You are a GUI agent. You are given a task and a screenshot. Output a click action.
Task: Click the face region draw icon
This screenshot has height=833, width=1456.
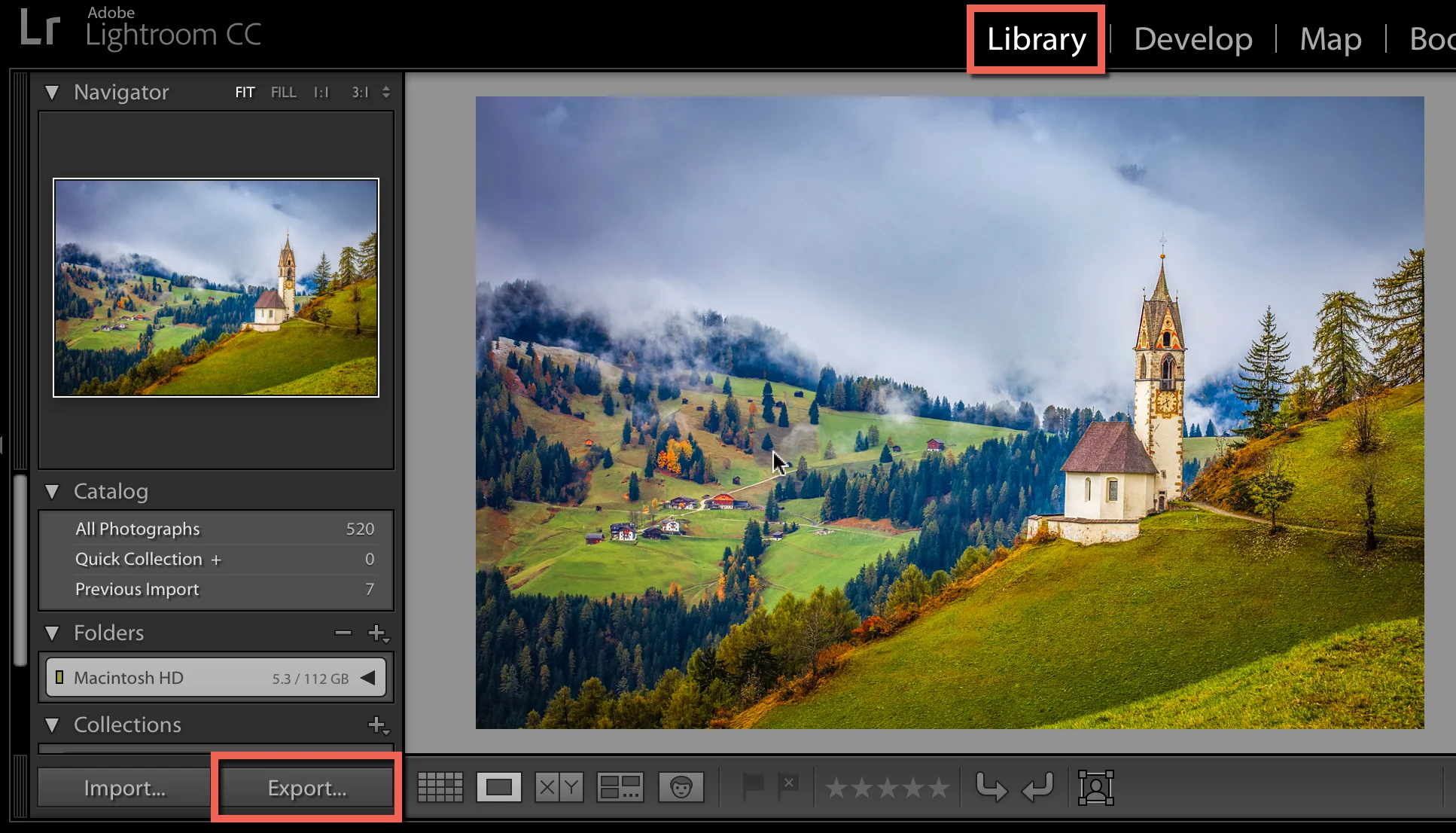click(x=1095, y=788)
